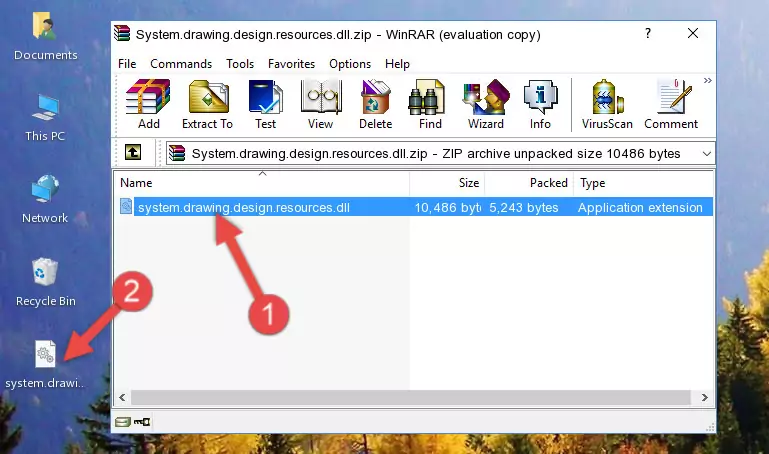Click the Add toolbar icon

[x=148, y=104]
